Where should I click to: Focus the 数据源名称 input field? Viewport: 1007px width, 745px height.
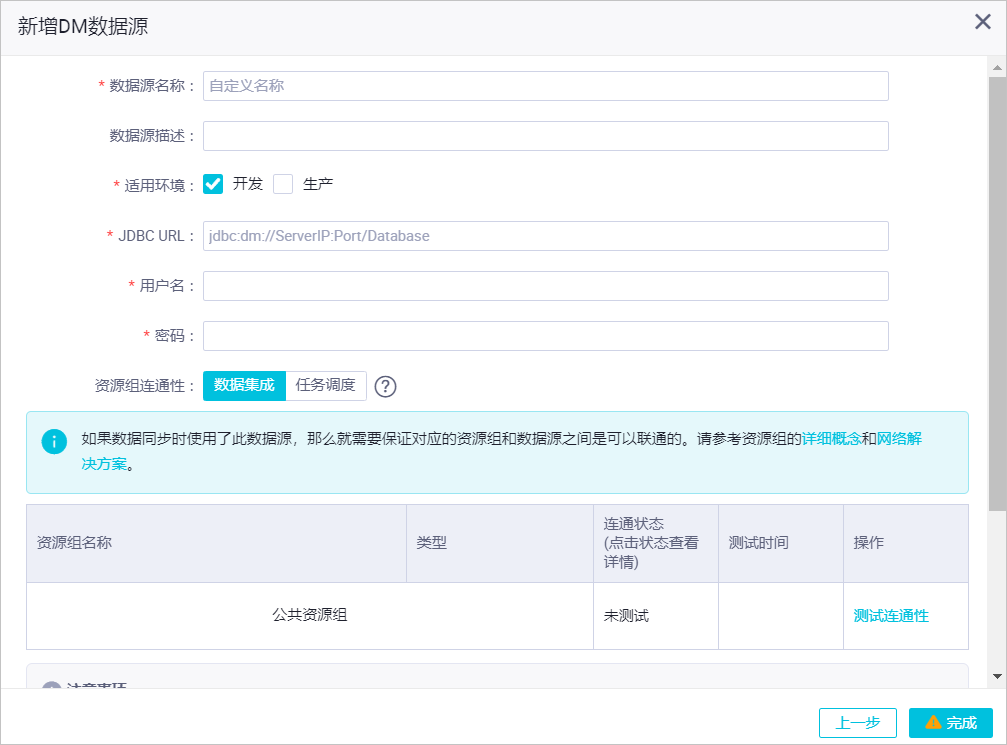546,86
